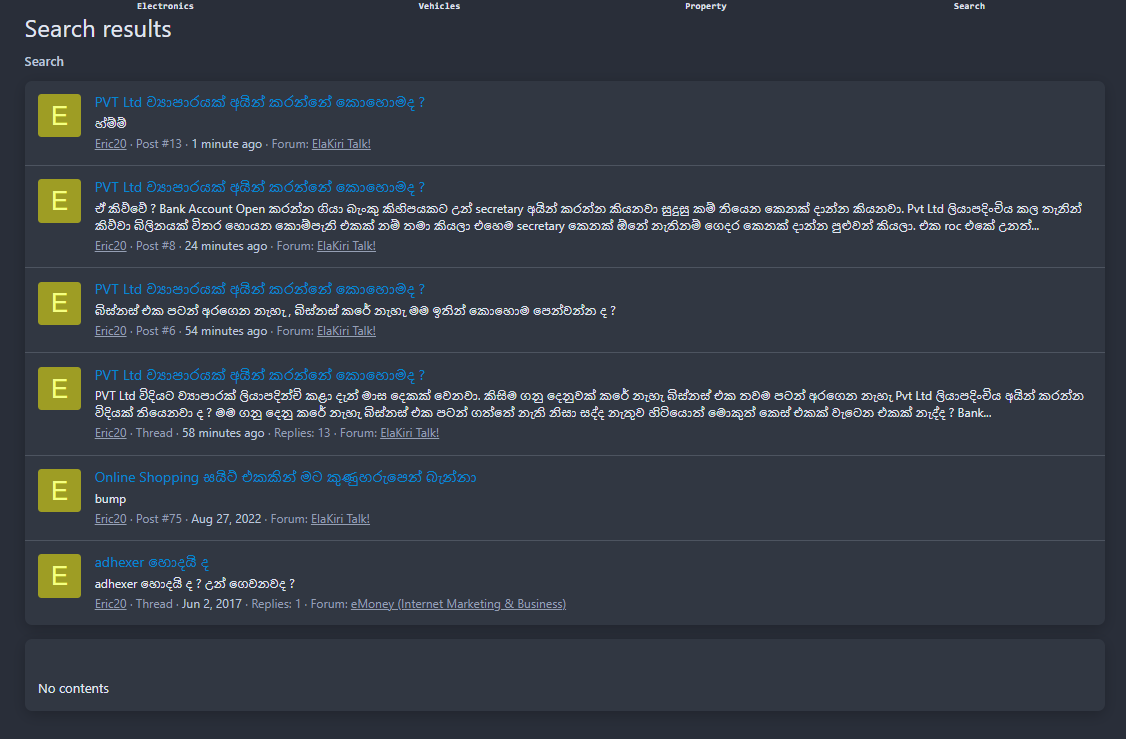Screen dimensions: 1126x739
Task: Open PVT Ltd thread title of Post #13
Action: (x=259, y=102)
